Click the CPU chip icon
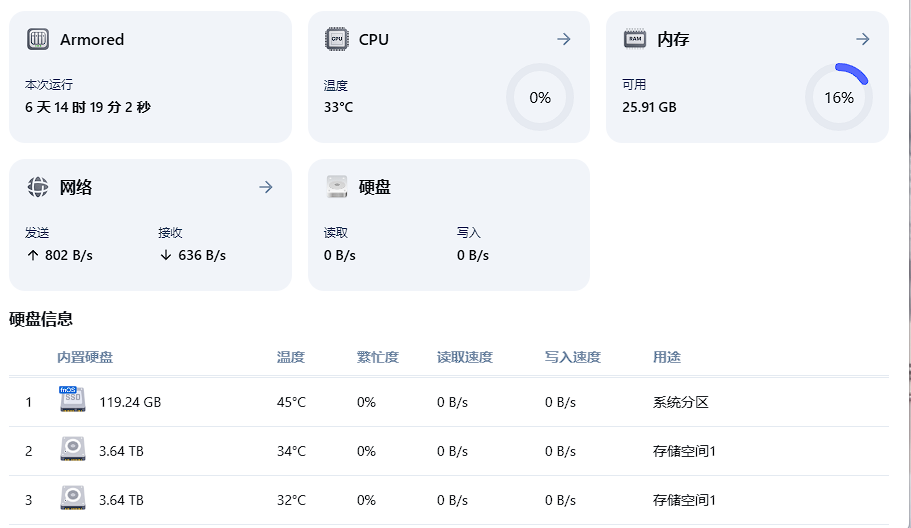The height and width of the screenshot is (528, 911). (336, 39)
